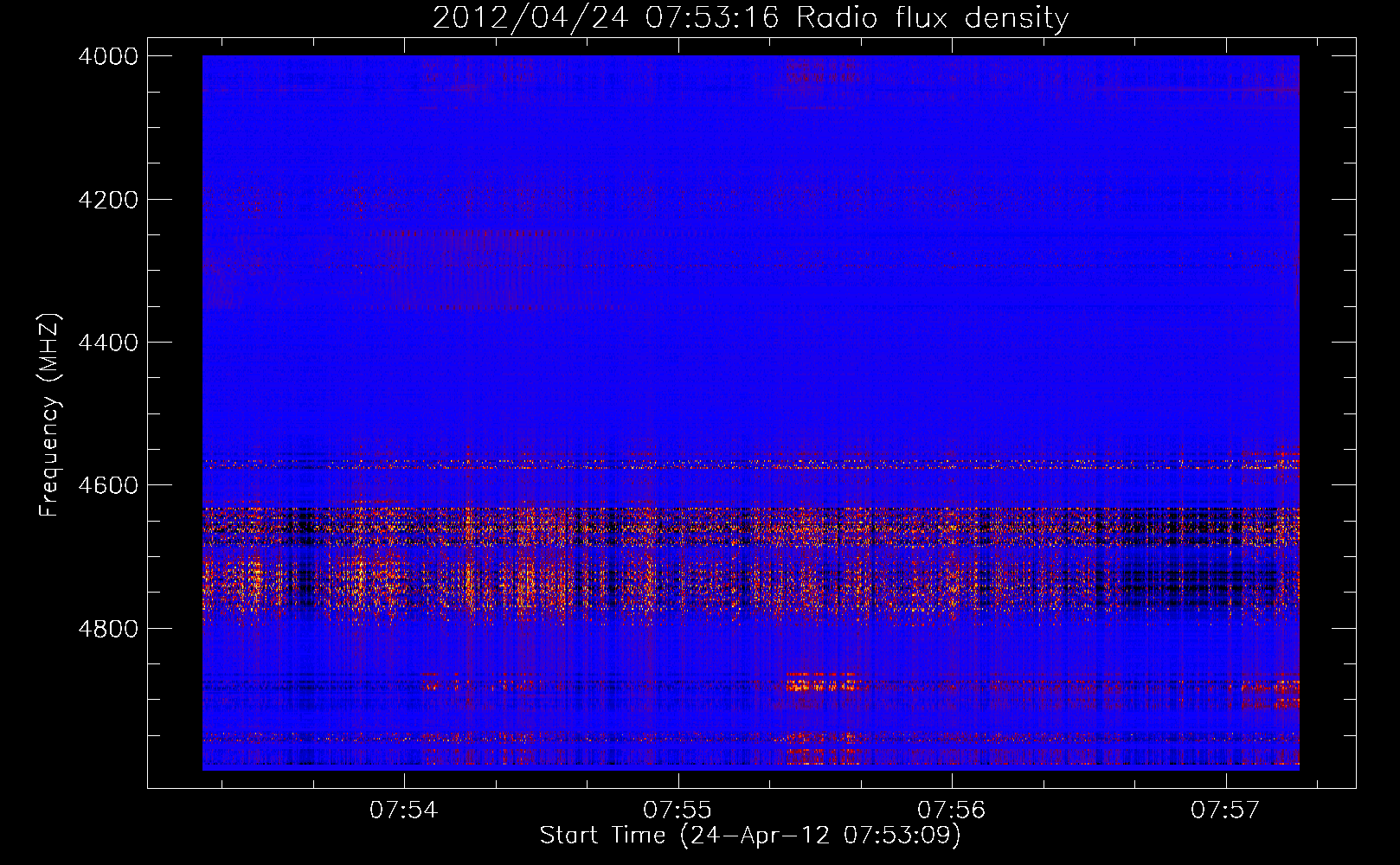Click the 'Frequency (MHZ)' y-axis label

50,415
